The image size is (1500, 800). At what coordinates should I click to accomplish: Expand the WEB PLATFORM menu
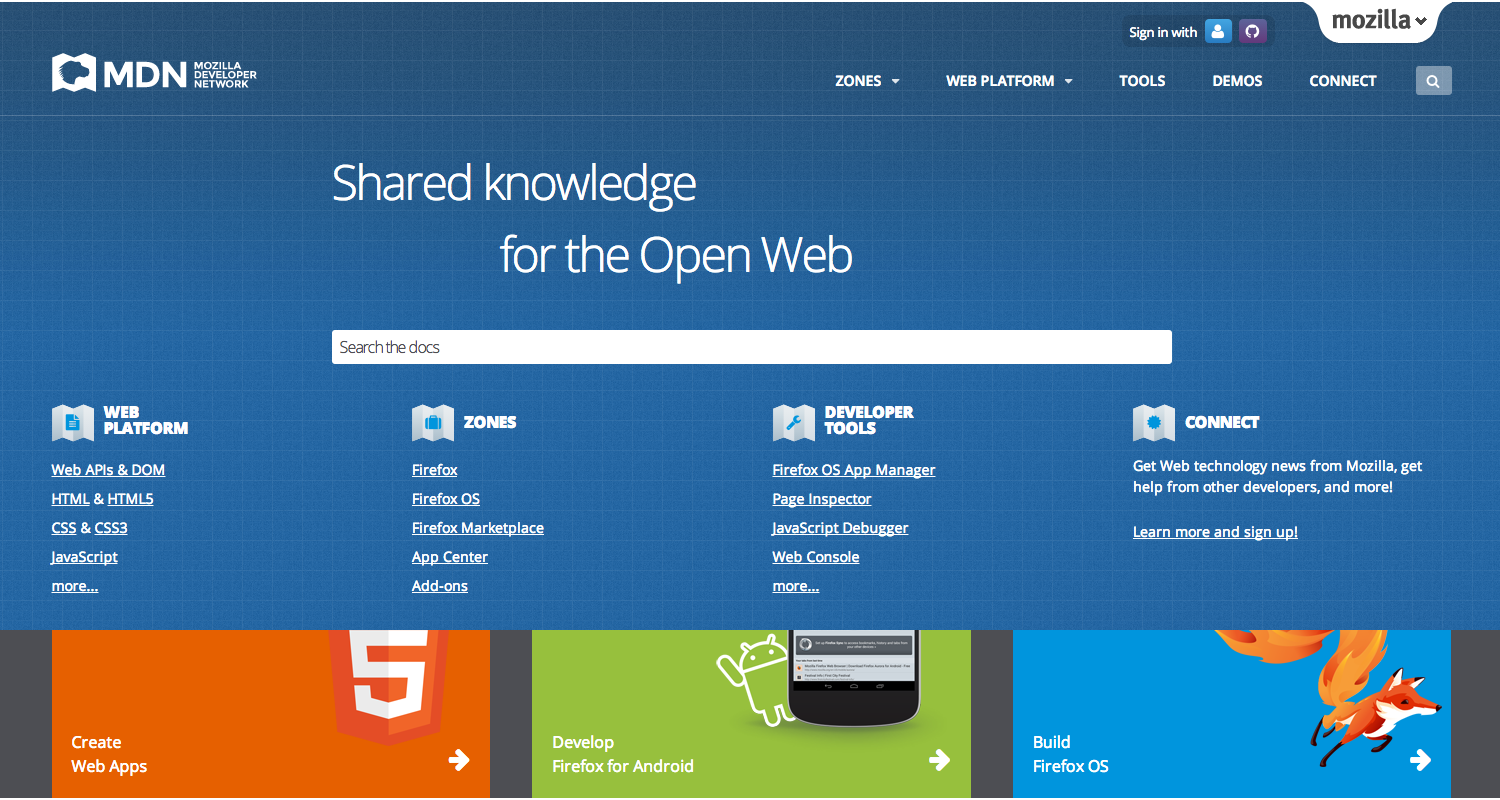1009,81
